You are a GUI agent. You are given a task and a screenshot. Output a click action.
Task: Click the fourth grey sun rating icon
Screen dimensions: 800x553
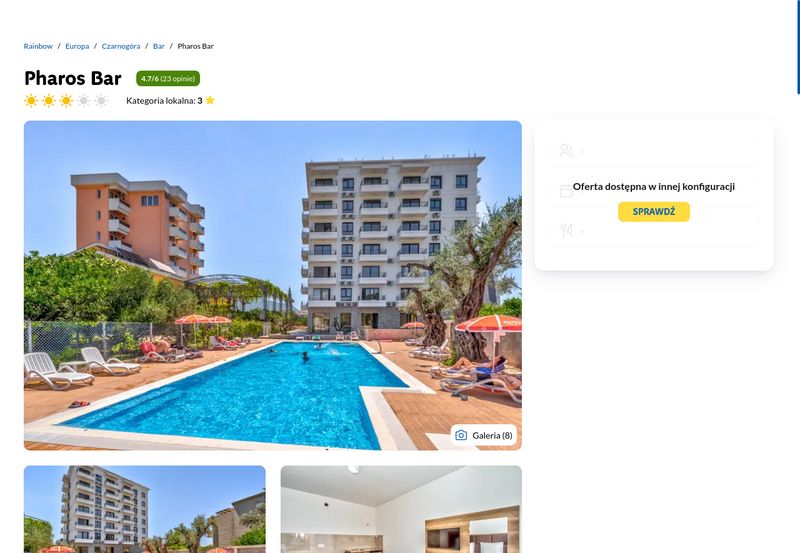[84, 100]
